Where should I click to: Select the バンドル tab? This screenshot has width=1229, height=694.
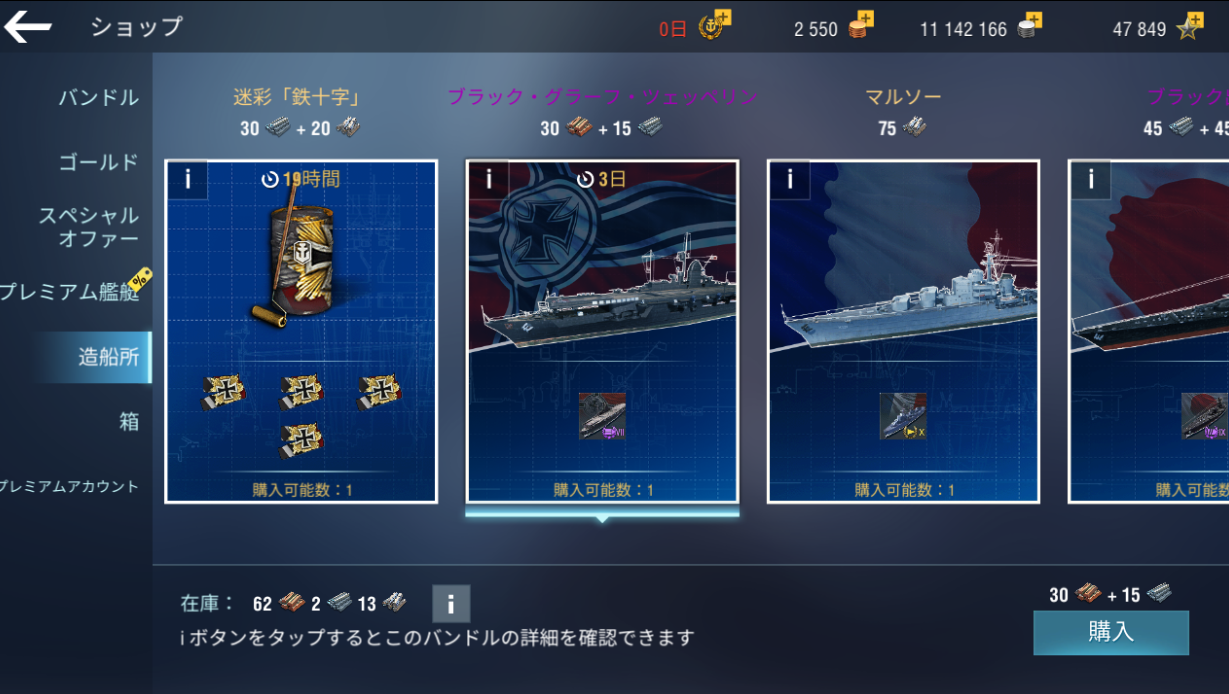coord(98,98)
